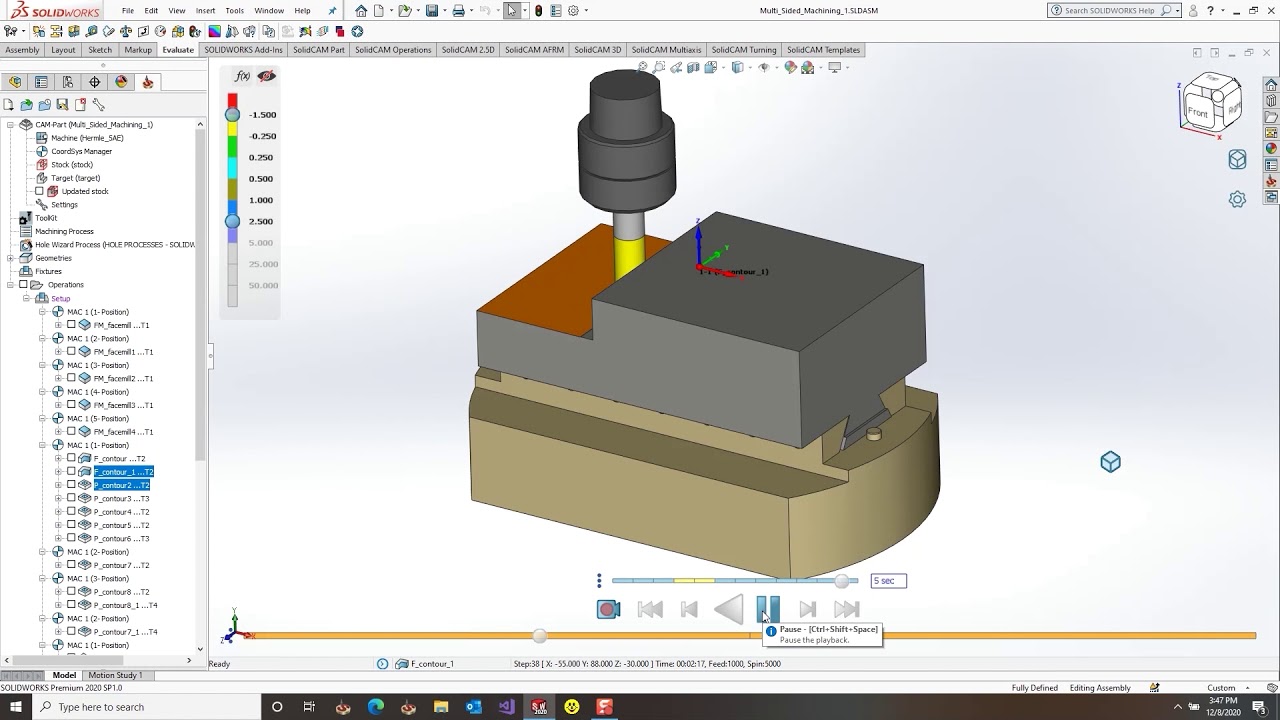Open SOLIDWORKS Options gear icon
1280x720 pixels.
(x=574, y=11)
